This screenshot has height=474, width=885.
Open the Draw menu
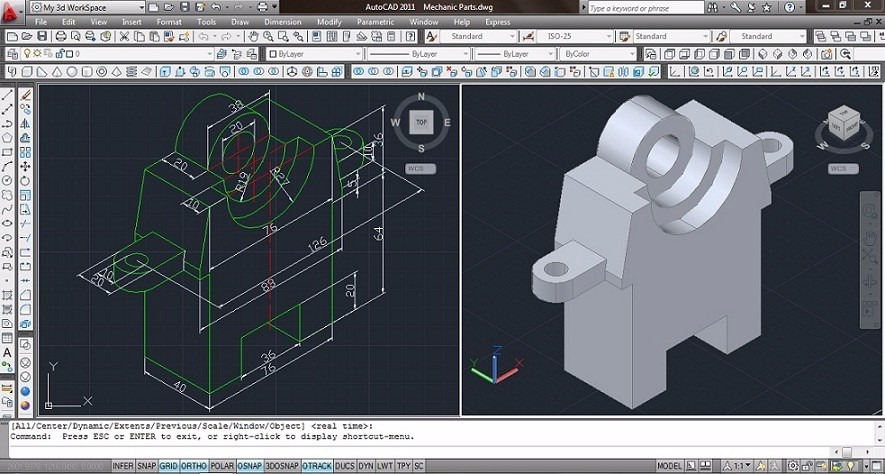pos(240,22)
